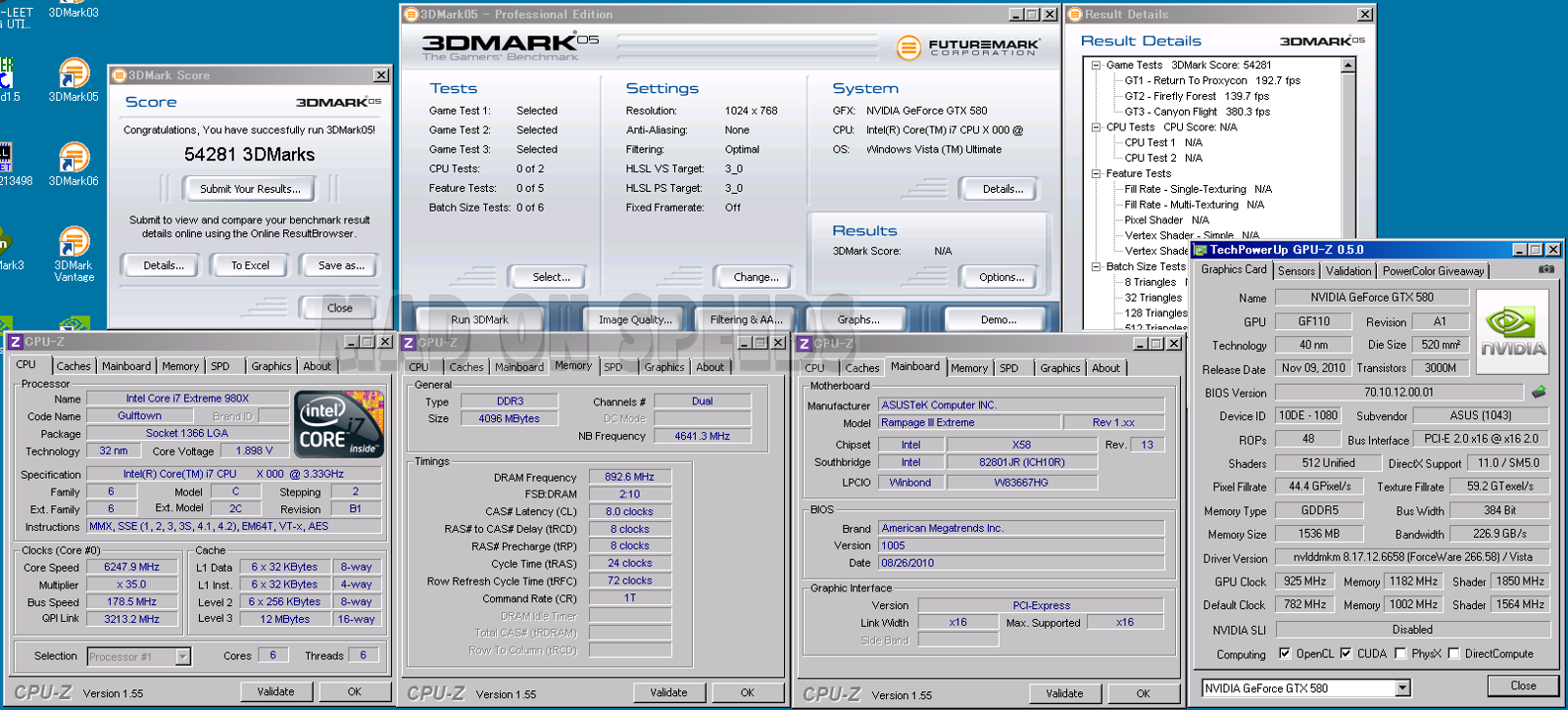Open Image Quality settings button

tap(635, 319)
